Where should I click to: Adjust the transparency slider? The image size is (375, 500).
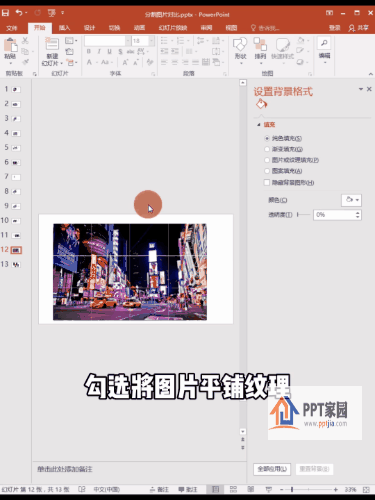pyautogui.click(x=303, y=215)
